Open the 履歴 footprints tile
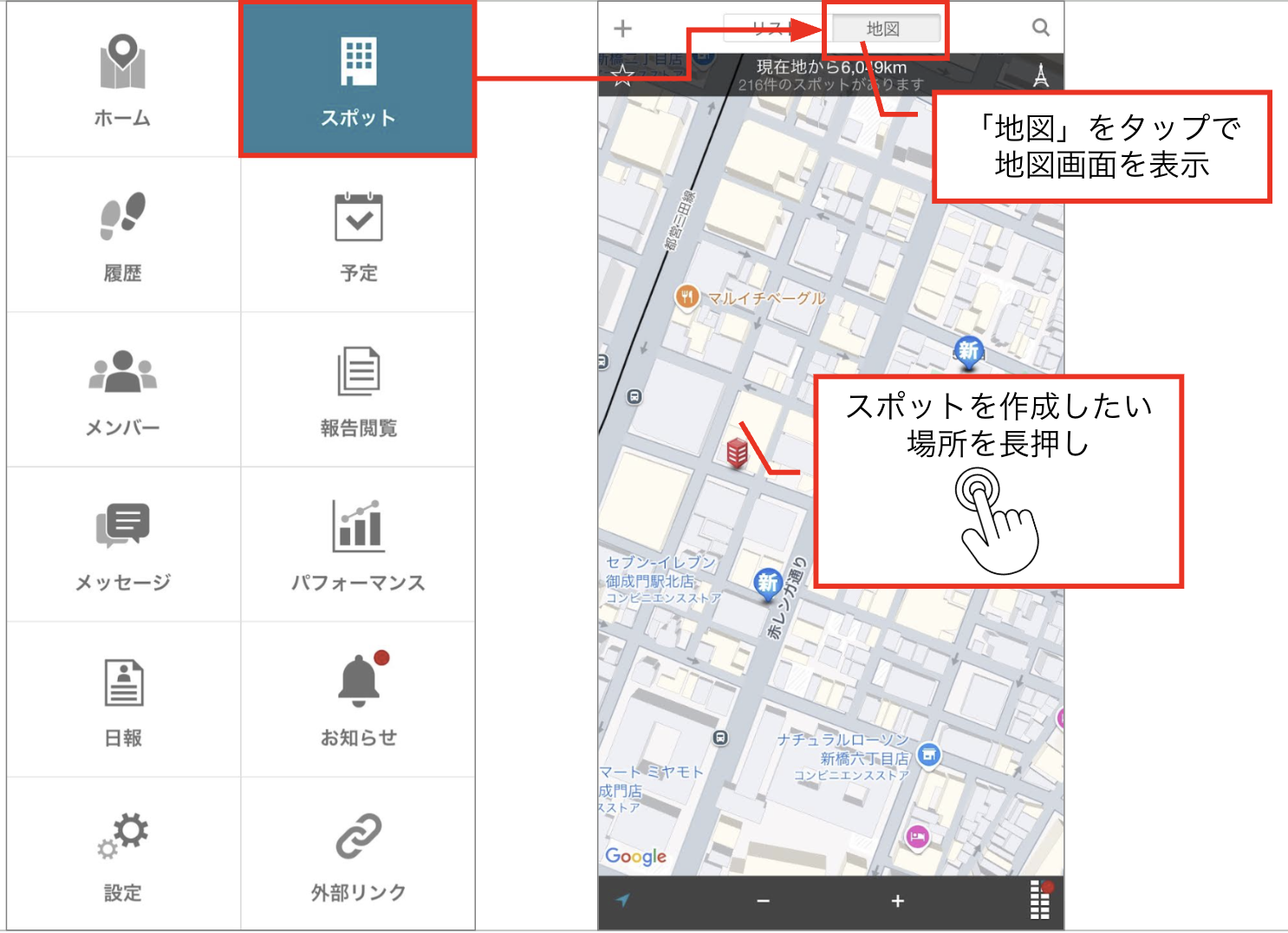This screenshot has height=933, width=1288. pos(123,235)
